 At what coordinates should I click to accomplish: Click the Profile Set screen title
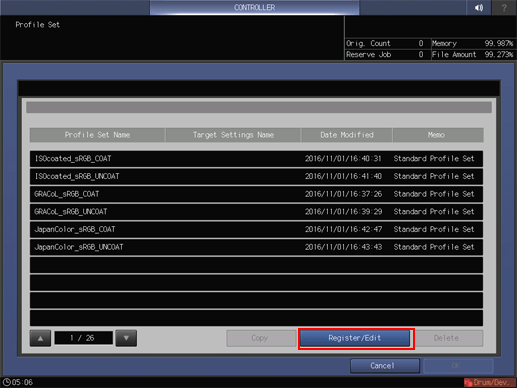point(38,25)
